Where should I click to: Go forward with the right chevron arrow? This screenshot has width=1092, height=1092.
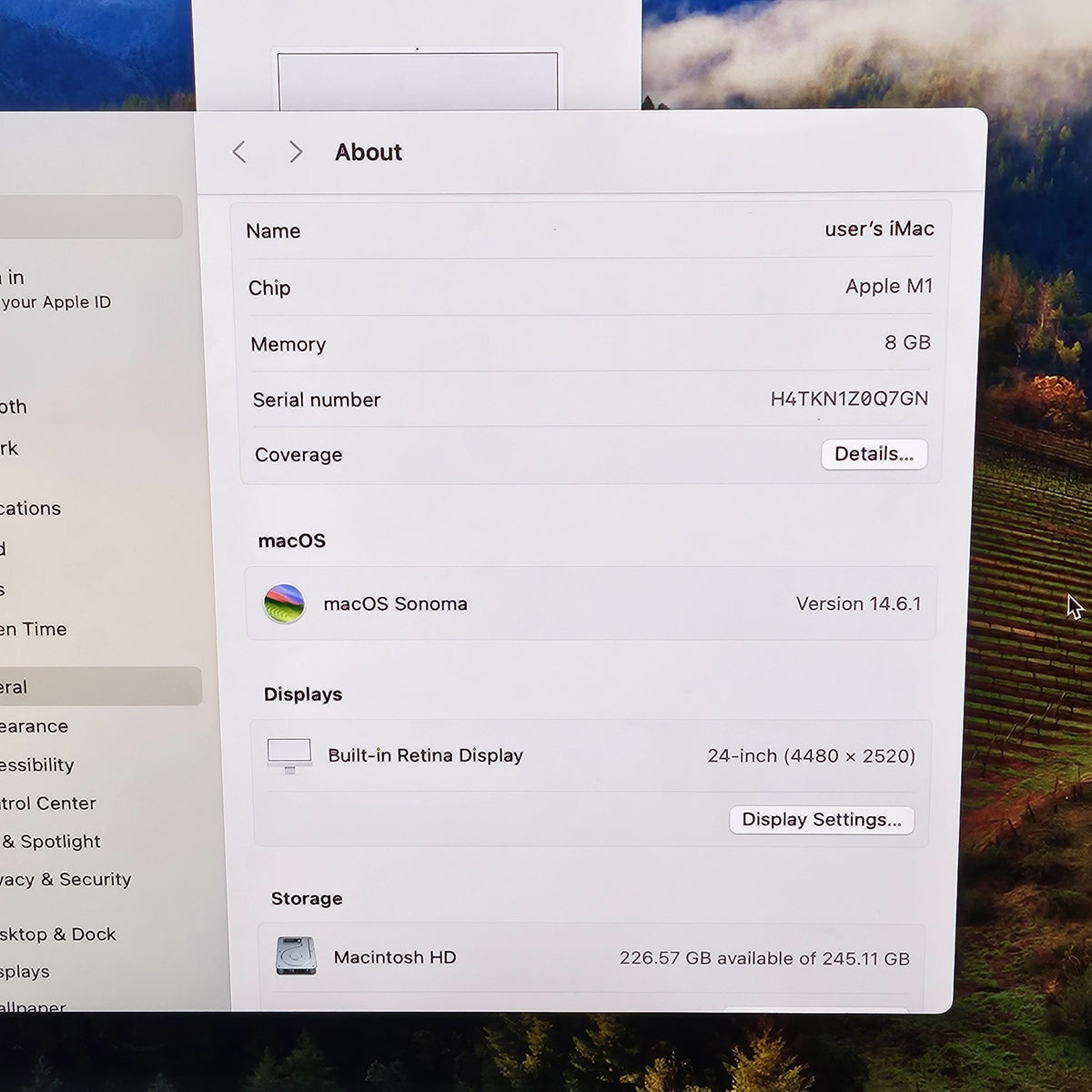coord(295,152)
